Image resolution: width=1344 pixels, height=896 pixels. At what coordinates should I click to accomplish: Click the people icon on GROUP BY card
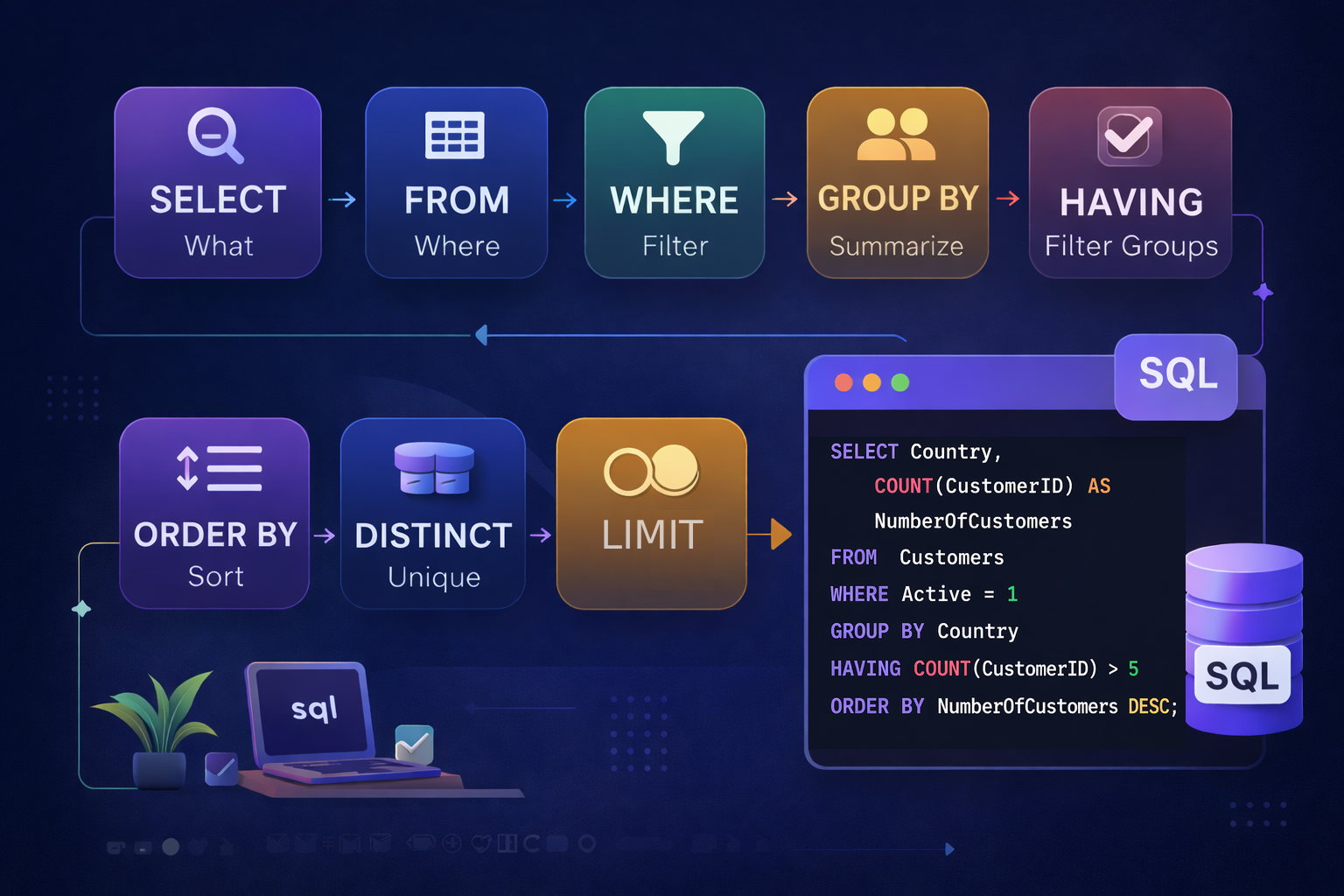click(897, 135)
